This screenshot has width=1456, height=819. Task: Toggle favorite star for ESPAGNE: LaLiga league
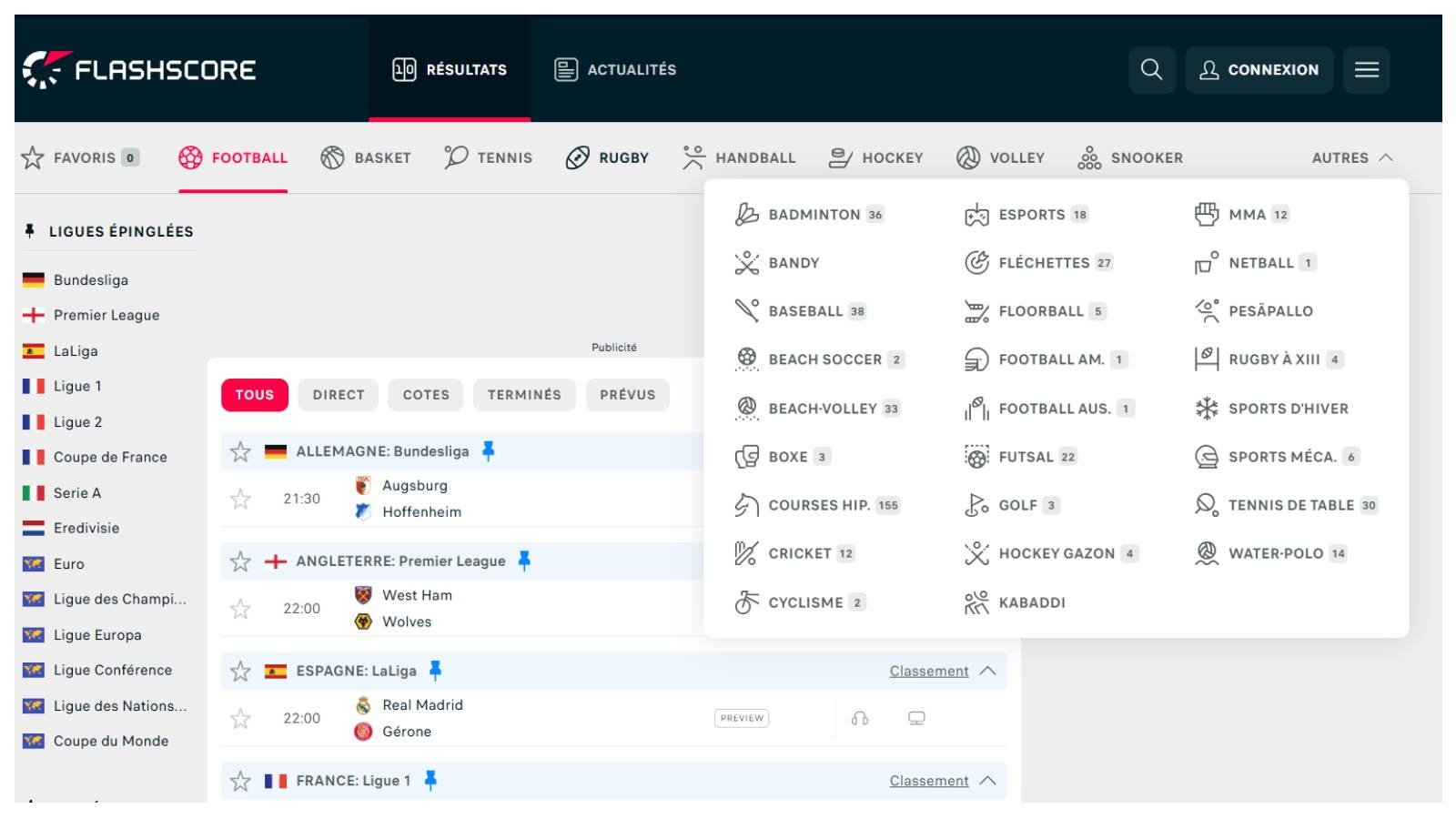[240, 672]
